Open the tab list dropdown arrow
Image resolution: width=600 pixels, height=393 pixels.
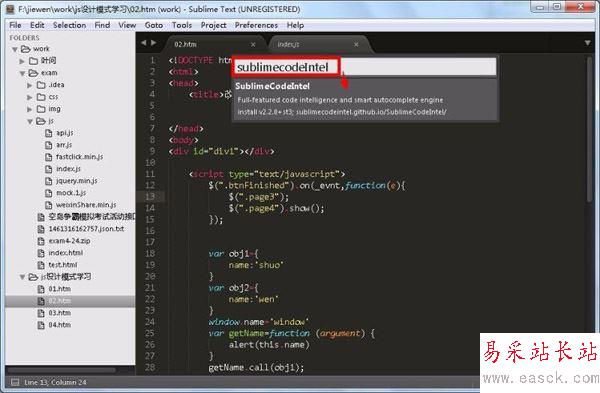point(587,43)
